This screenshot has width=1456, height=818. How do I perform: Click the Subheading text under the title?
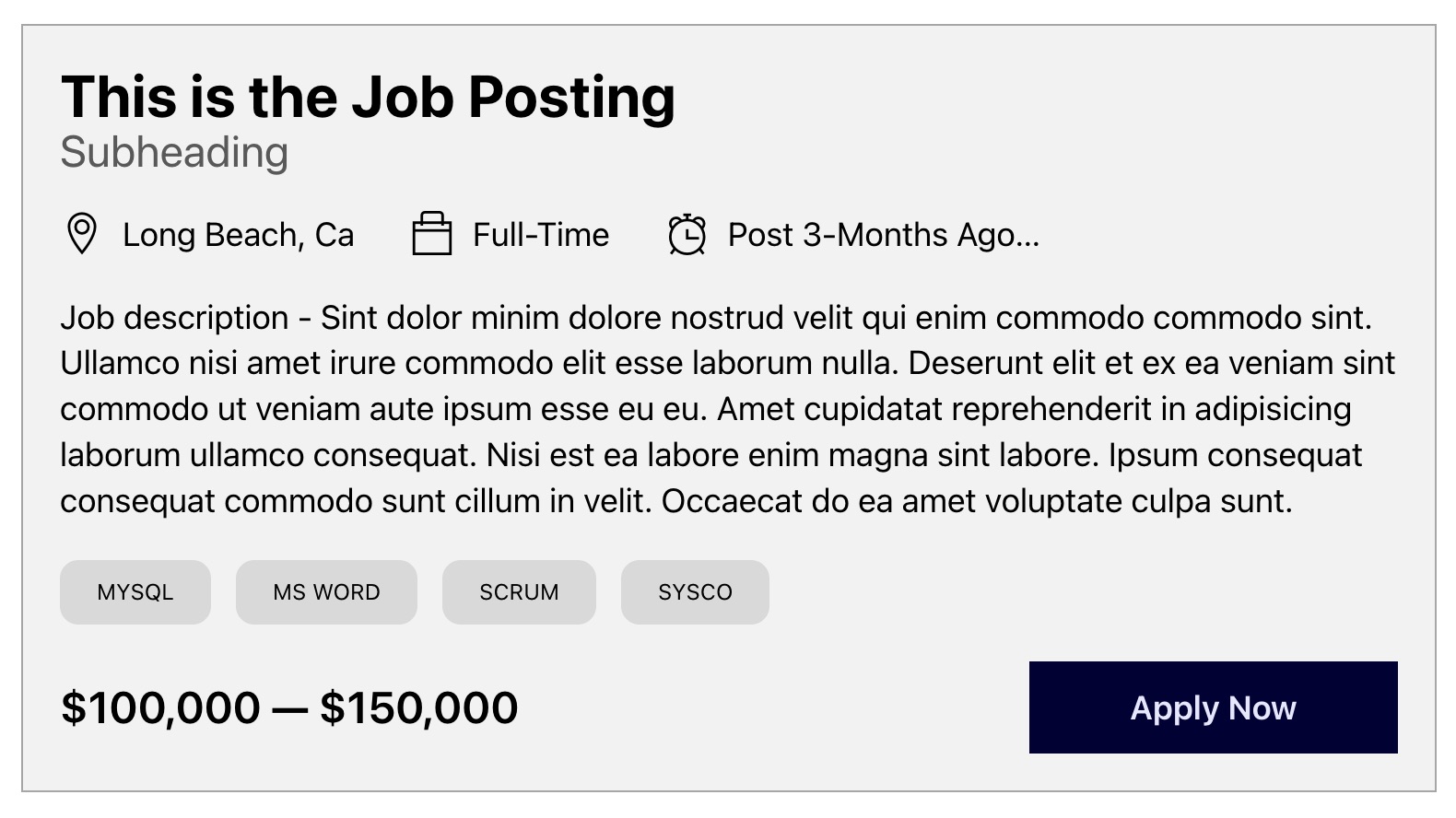tap(174, 153)
